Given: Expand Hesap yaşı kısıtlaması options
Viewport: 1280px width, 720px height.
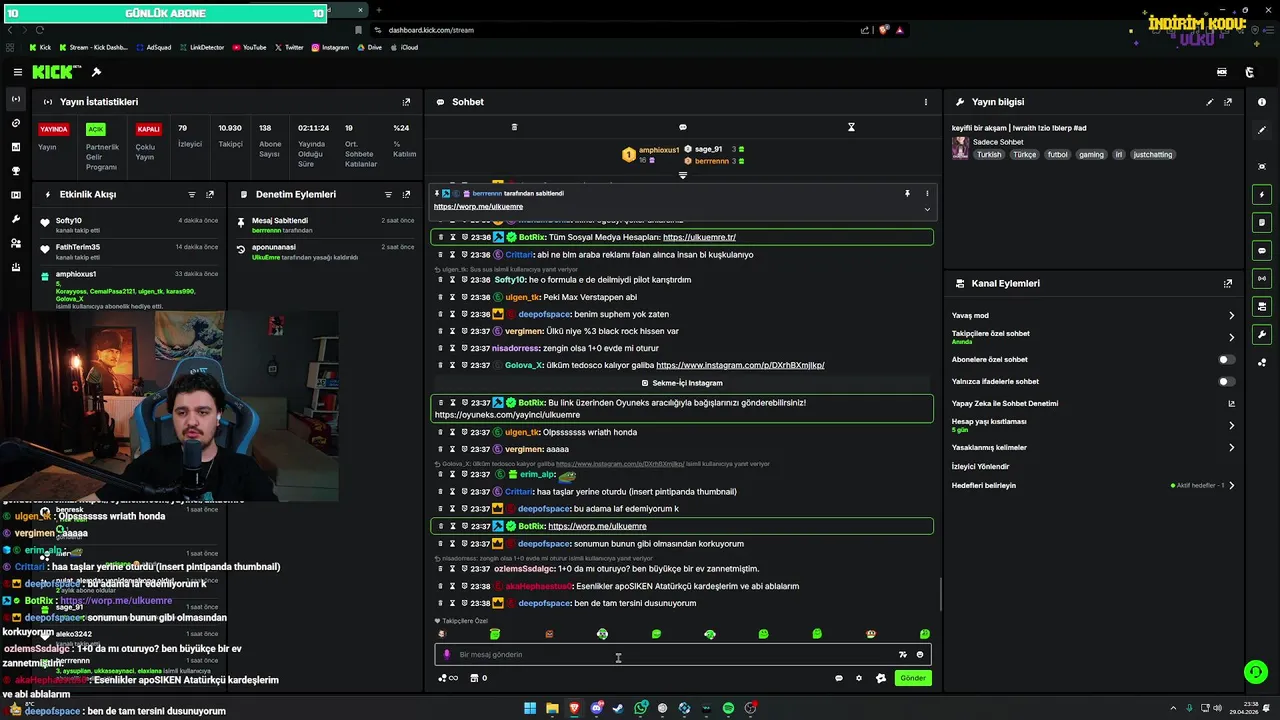Looking at the screenshot, I should pos(1231,425).
